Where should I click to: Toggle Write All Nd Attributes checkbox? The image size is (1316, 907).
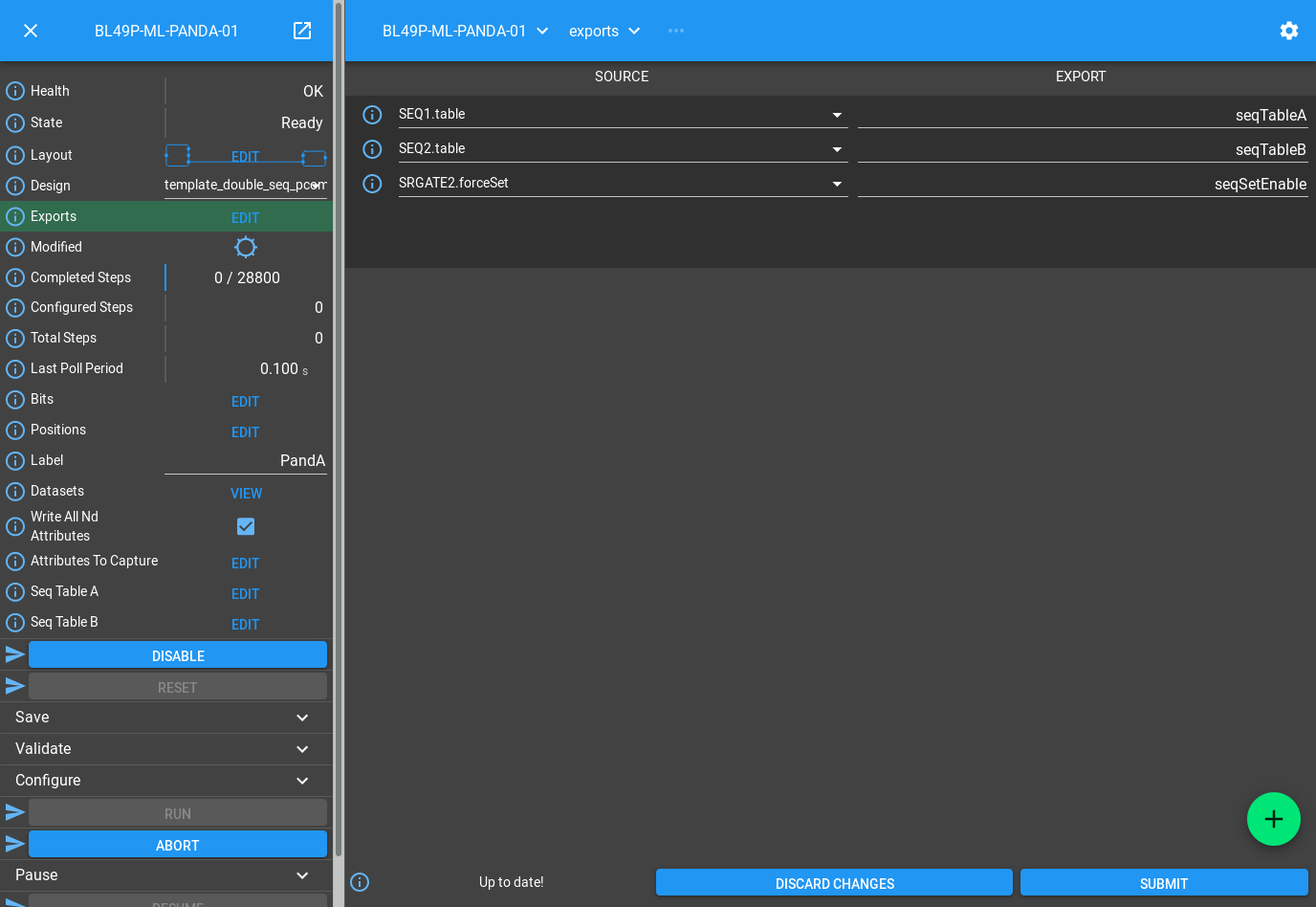pos(246,526)
